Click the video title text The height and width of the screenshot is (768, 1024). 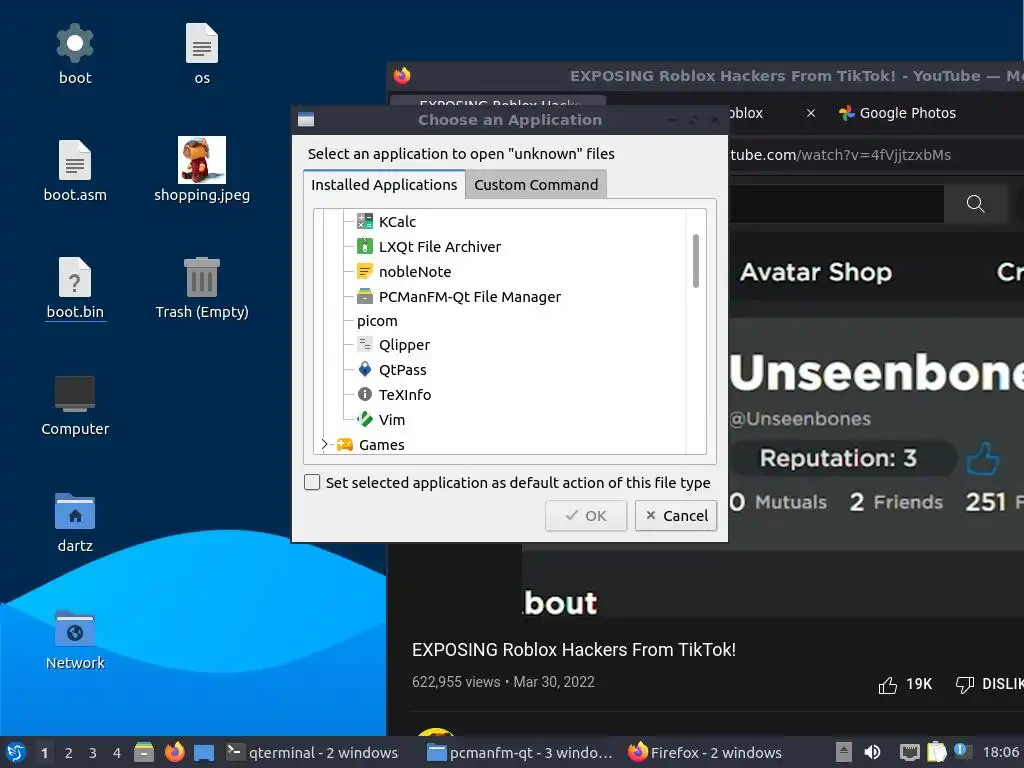(573, 650)
